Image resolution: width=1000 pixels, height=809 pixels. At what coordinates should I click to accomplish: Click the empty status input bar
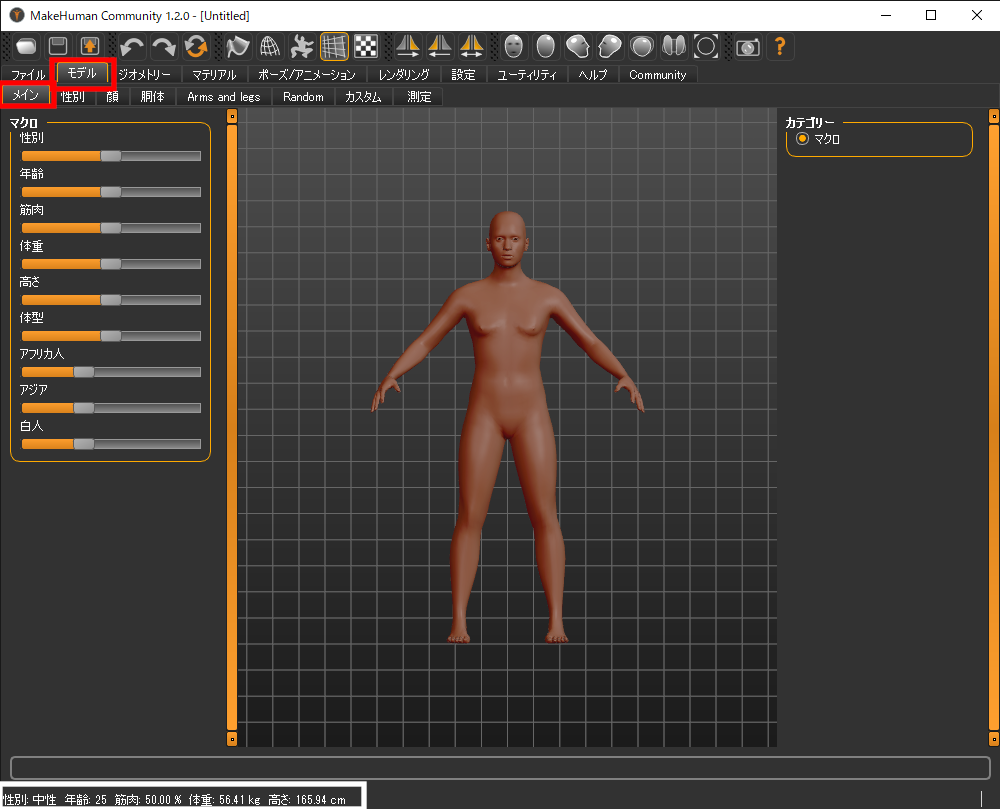(499, 767)
